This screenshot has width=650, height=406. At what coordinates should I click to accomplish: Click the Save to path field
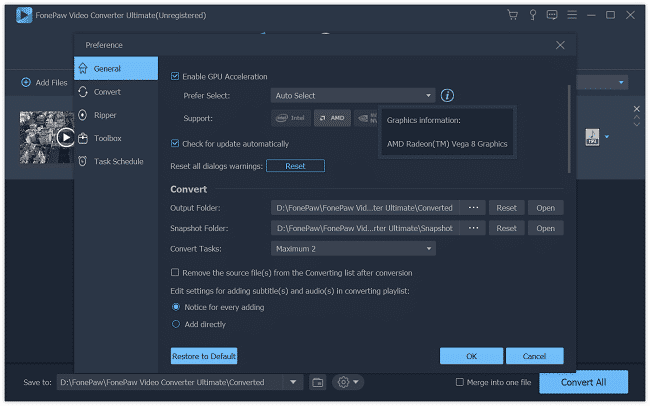pos(170,382)
